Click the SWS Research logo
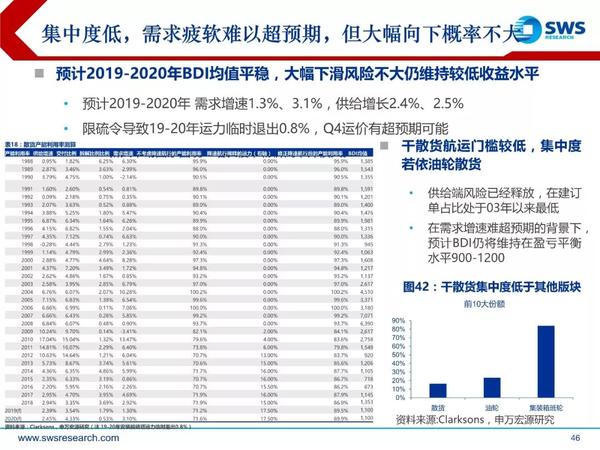 pos(550,29)
